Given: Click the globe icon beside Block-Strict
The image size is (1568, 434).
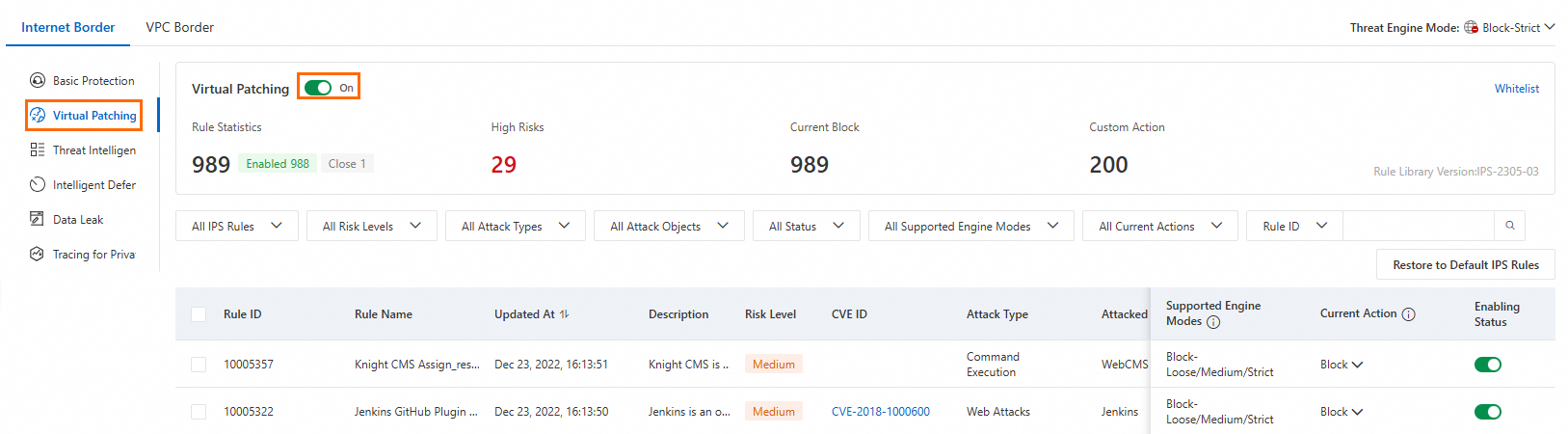Looking at the screenshot, I should (1471, 27).
